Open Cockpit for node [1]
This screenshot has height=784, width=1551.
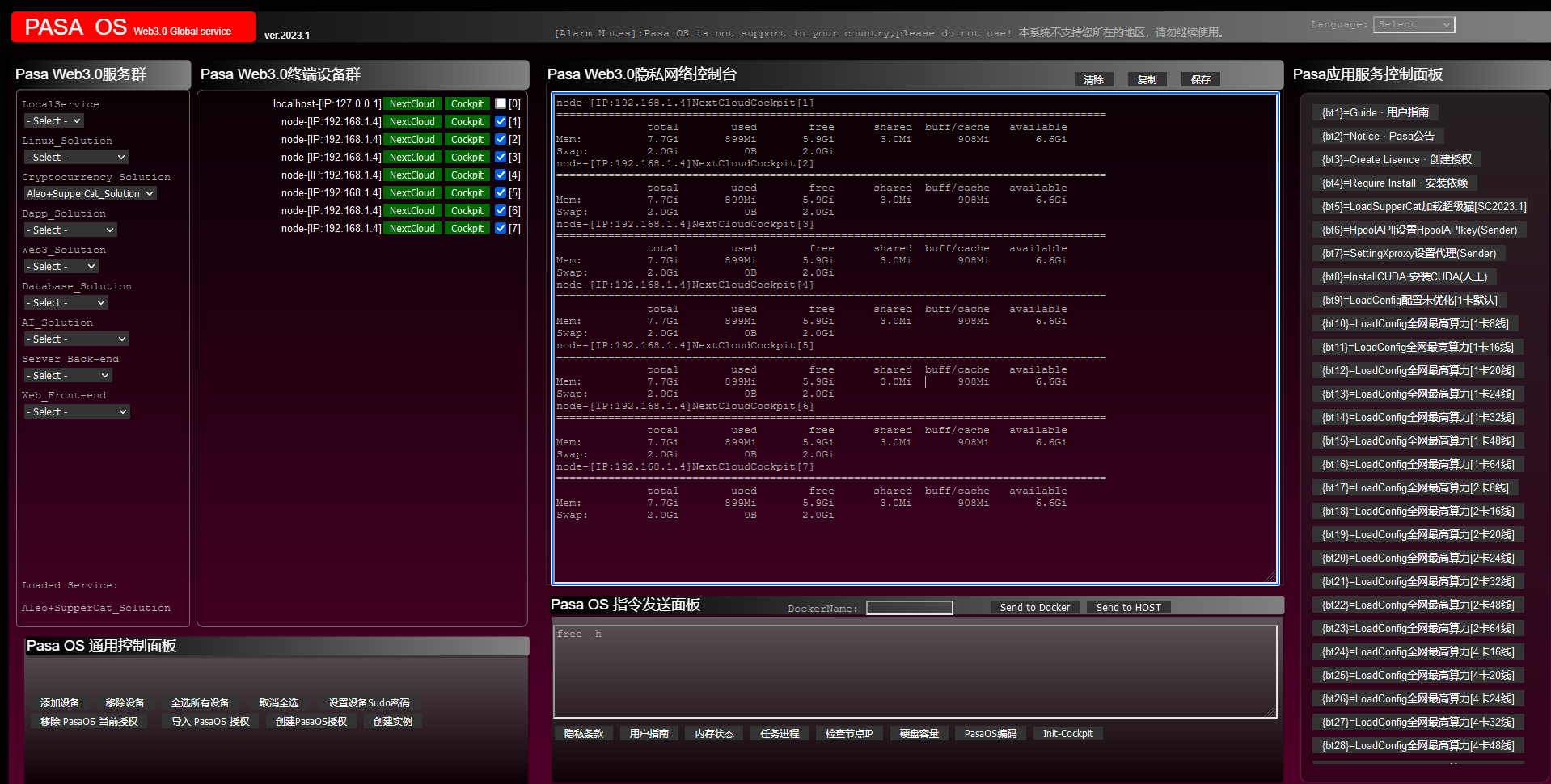tap(467, 121)
